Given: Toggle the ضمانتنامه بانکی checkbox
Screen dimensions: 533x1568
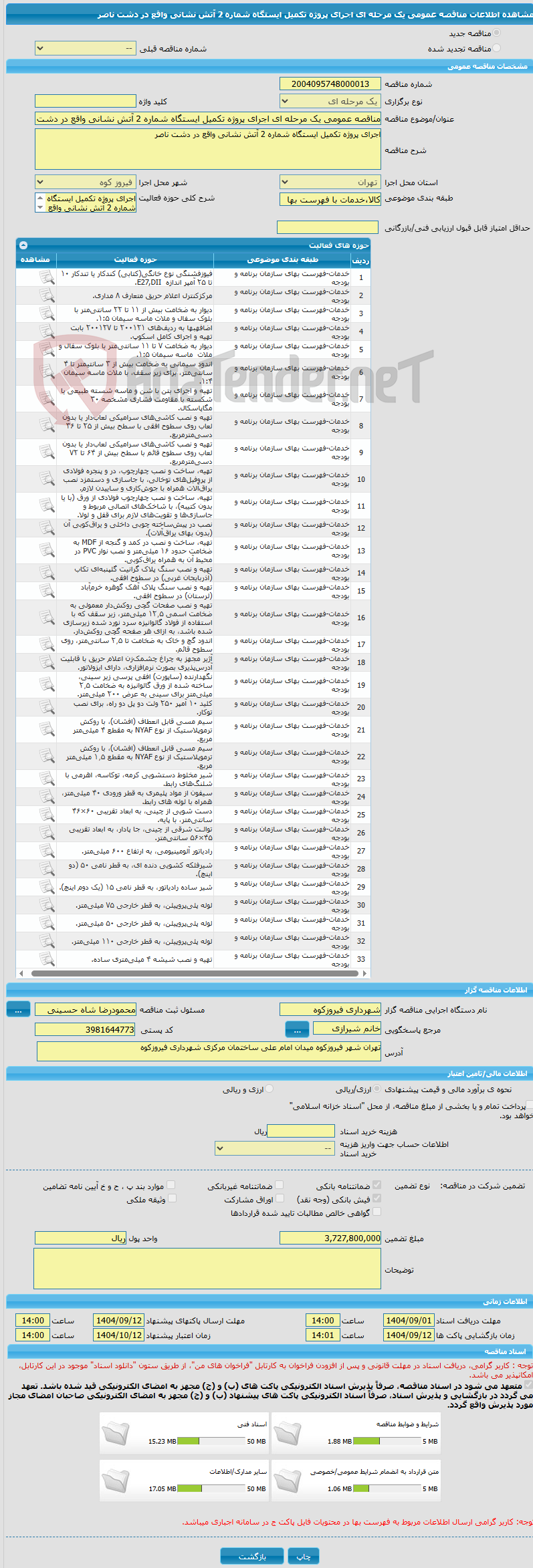Looking at the screenshot, I should 377,1185.
